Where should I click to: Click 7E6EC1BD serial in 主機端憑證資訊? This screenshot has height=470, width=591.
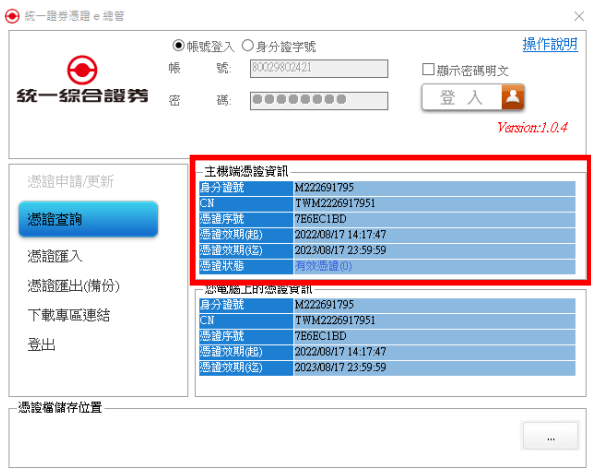pyautogui.click(x=320, y=219)
